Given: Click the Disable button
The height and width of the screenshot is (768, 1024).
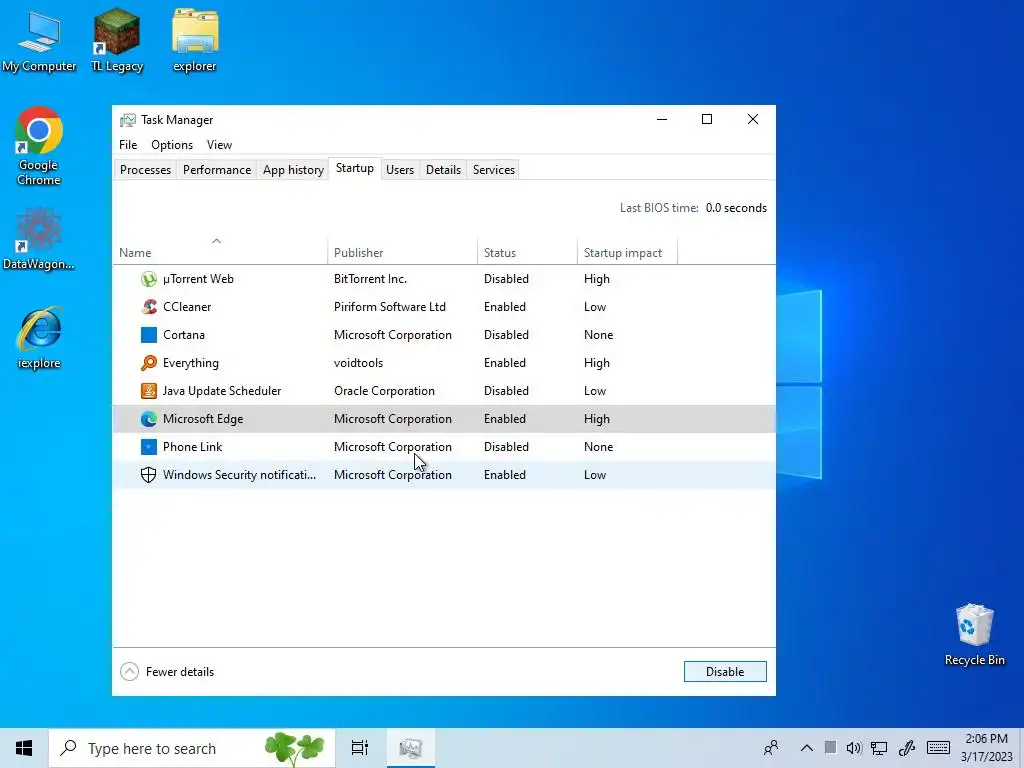Looking at the screenshot, I should point(725,671).
